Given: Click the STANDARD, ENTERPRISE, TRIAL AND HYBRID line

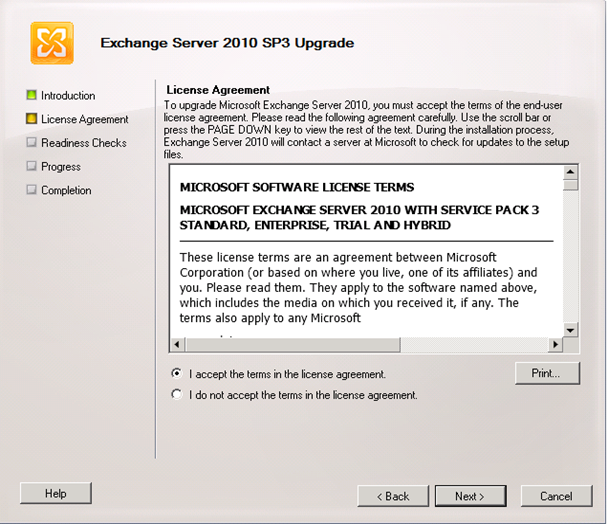Looking at the screenshot, I should pyautogui.click(x=315, y=225).
